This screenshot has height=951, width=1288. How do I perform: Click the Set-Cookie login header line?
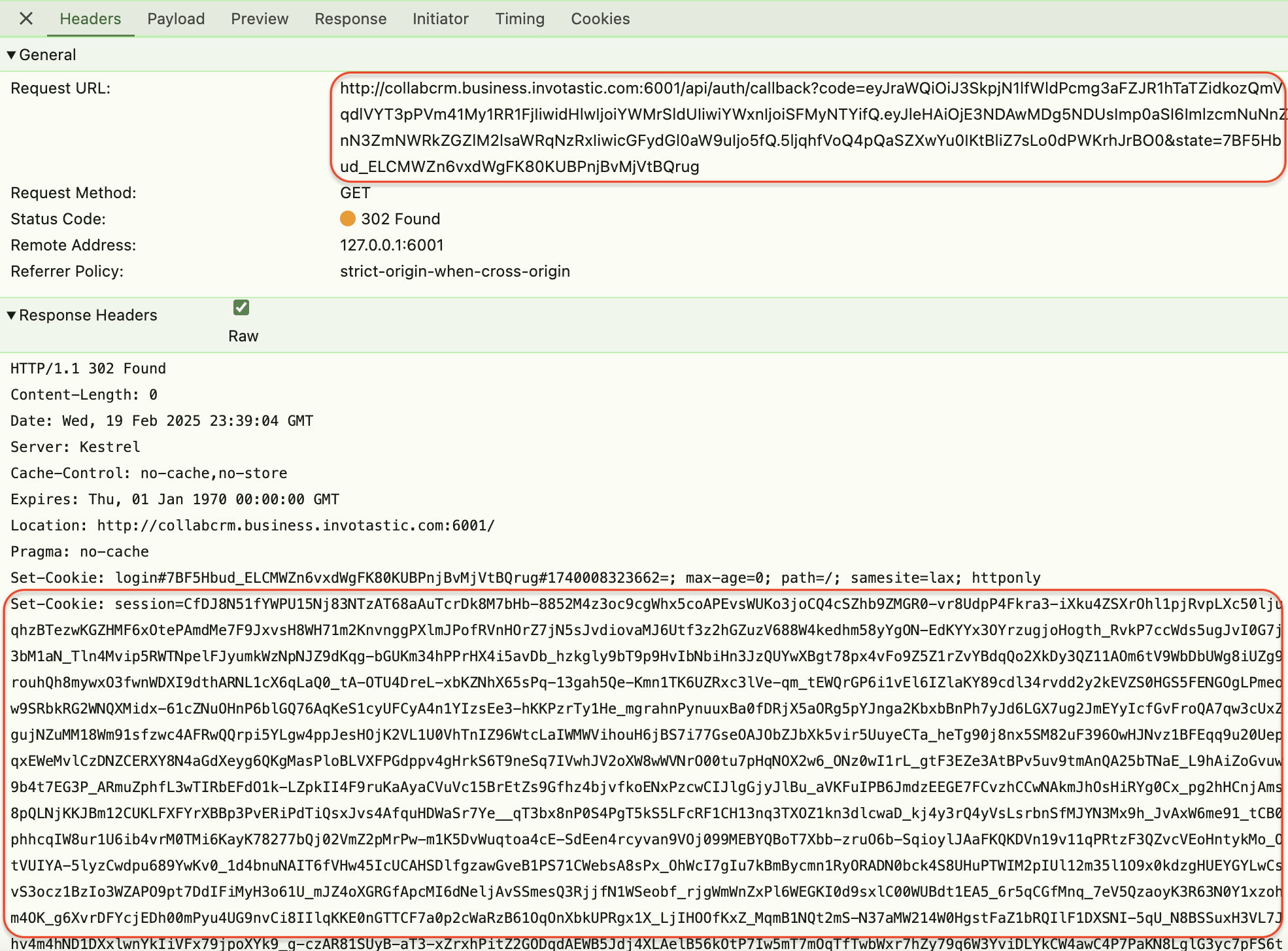(x=525, y=578)
